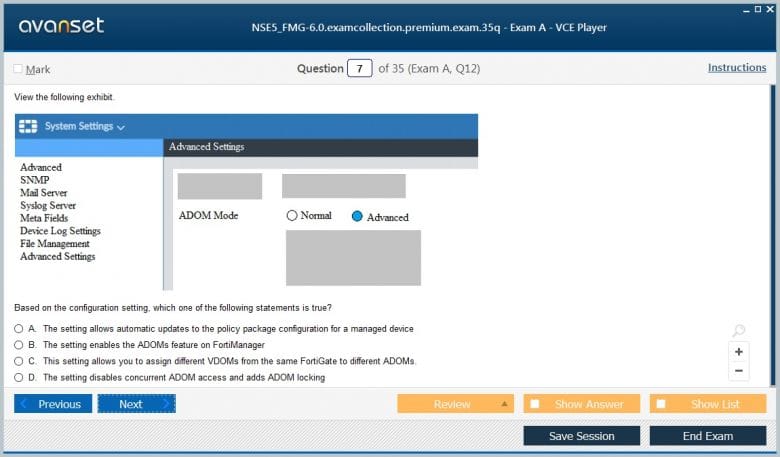Click the End Exam button
Viewport: 780px width, 457px height.
(x=707, y=436)
